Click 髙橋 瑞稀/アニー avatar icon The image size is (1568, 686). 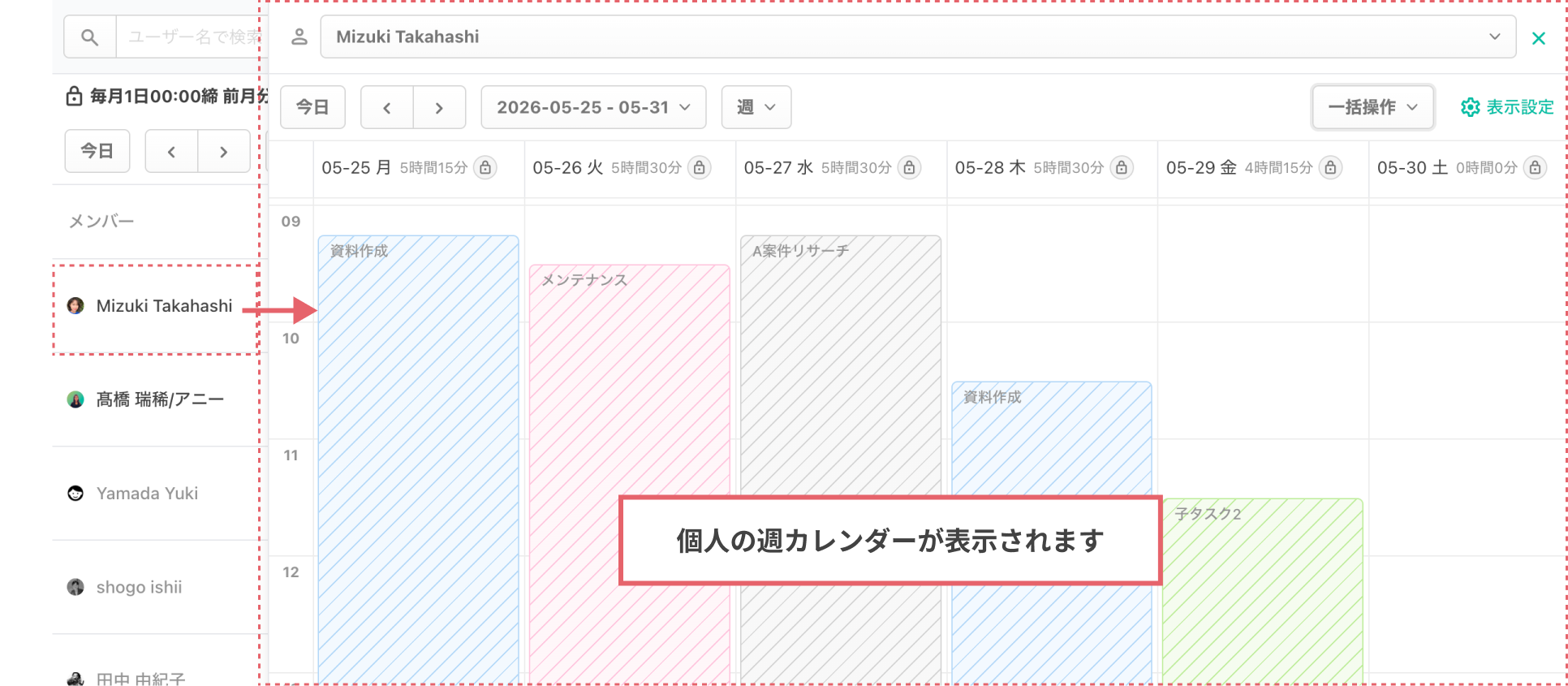click(x=75, y=399)
